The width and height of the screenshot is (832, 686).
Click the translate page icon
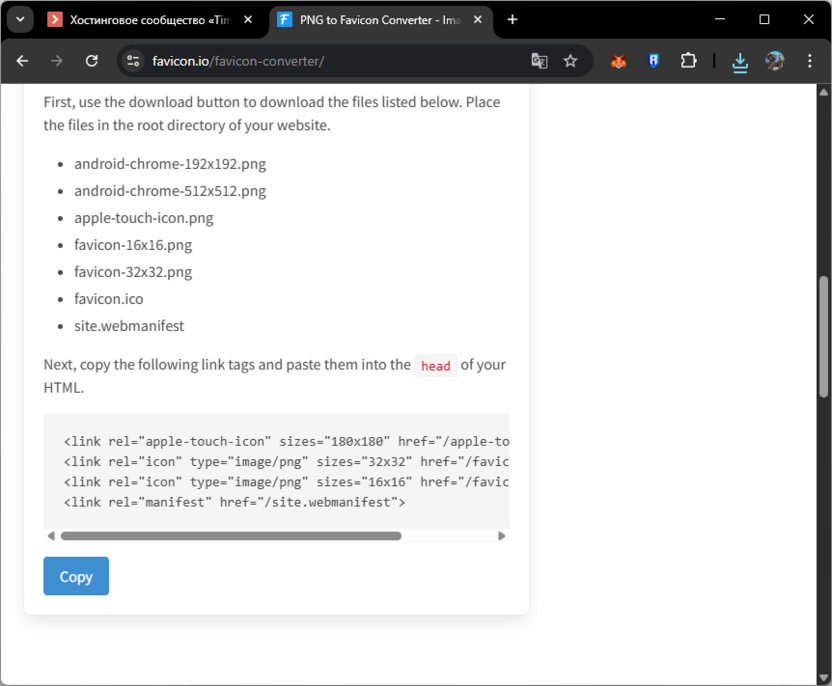coord(539,61)
